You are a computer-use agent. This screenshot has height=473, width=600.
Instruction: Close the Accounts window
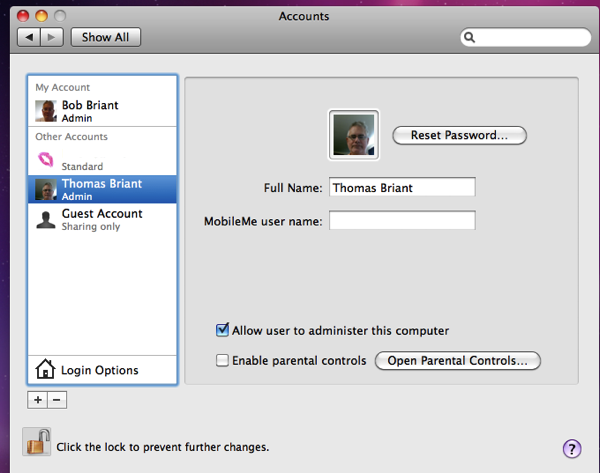click(23, 16)
